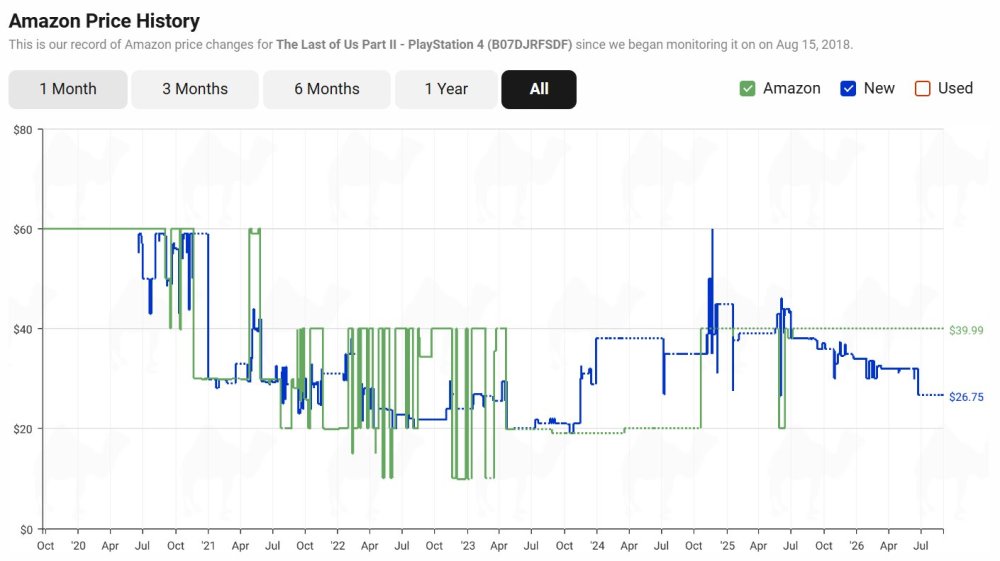1000x561 pixels.
Task: Click the $39.99 Amazon price label
Action: tap(966, 330)
